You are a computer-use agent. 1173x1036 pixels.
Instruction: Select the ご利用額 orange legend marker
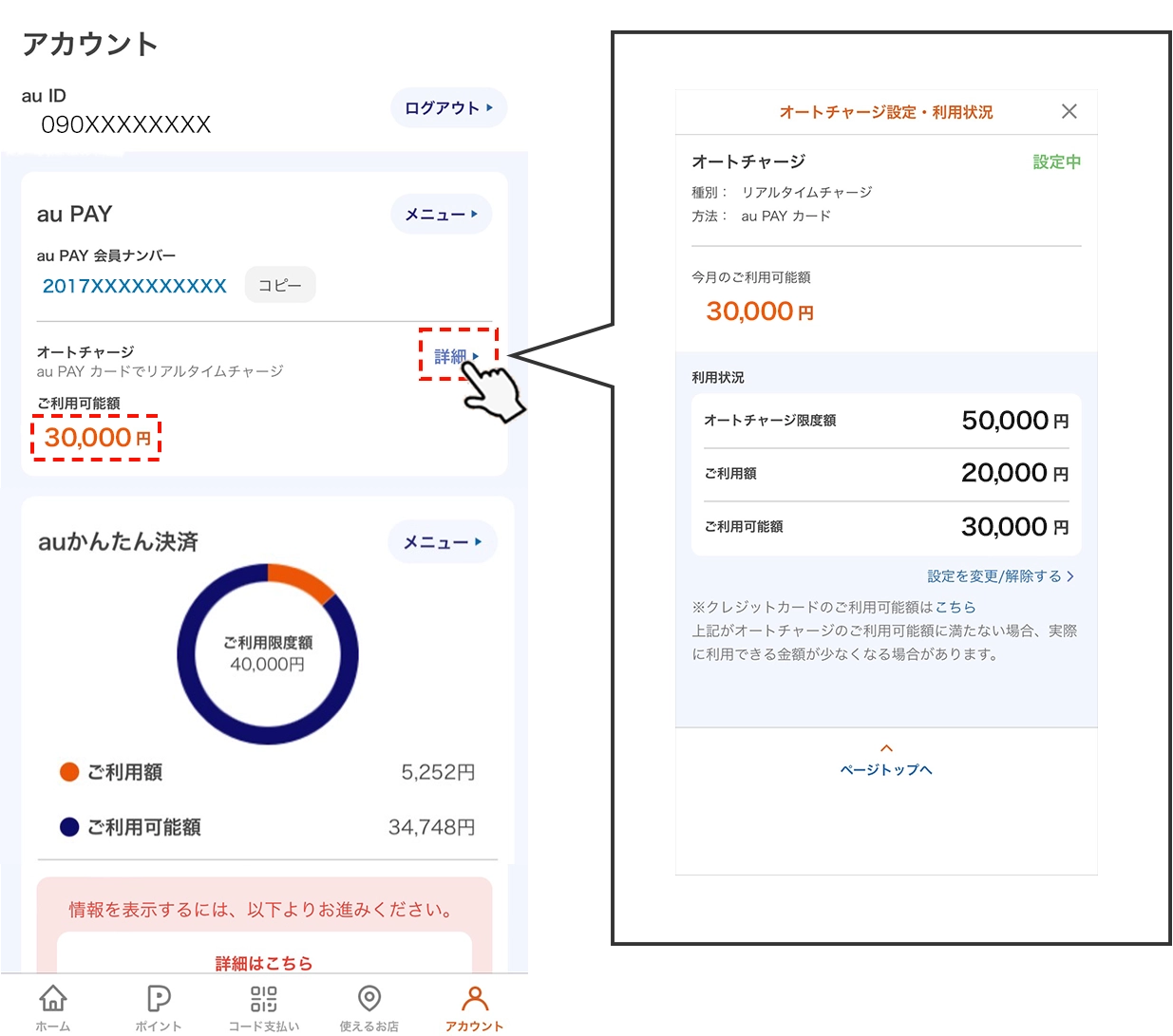[x=69, y=772]
